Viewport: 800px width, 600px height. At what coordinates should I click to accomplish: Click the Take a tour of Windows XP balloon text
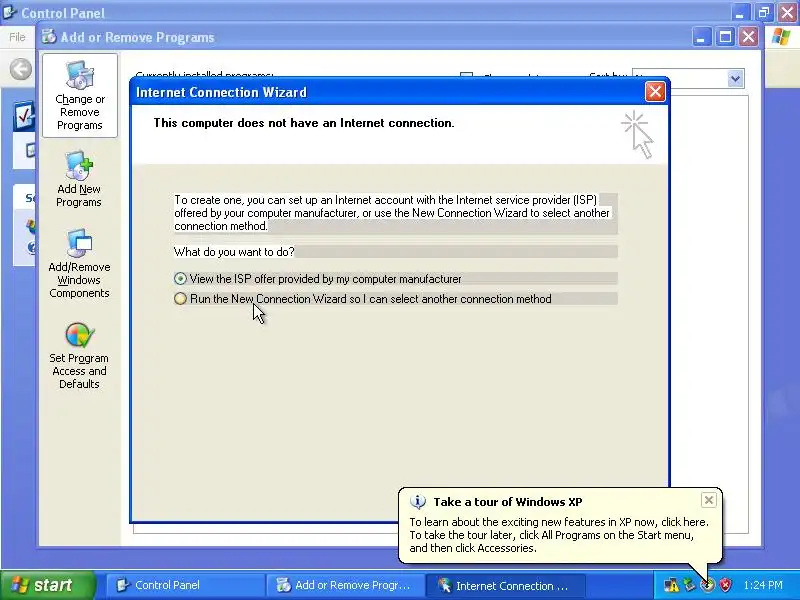pyautogui.click(x=508, y=502)
